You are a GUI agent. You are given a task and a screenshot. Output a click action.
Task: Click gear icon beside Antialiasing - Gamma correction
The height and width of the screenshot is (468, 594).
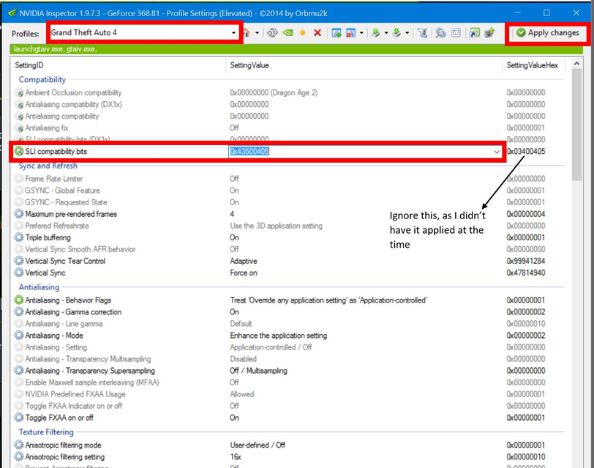tap(19, 311)
